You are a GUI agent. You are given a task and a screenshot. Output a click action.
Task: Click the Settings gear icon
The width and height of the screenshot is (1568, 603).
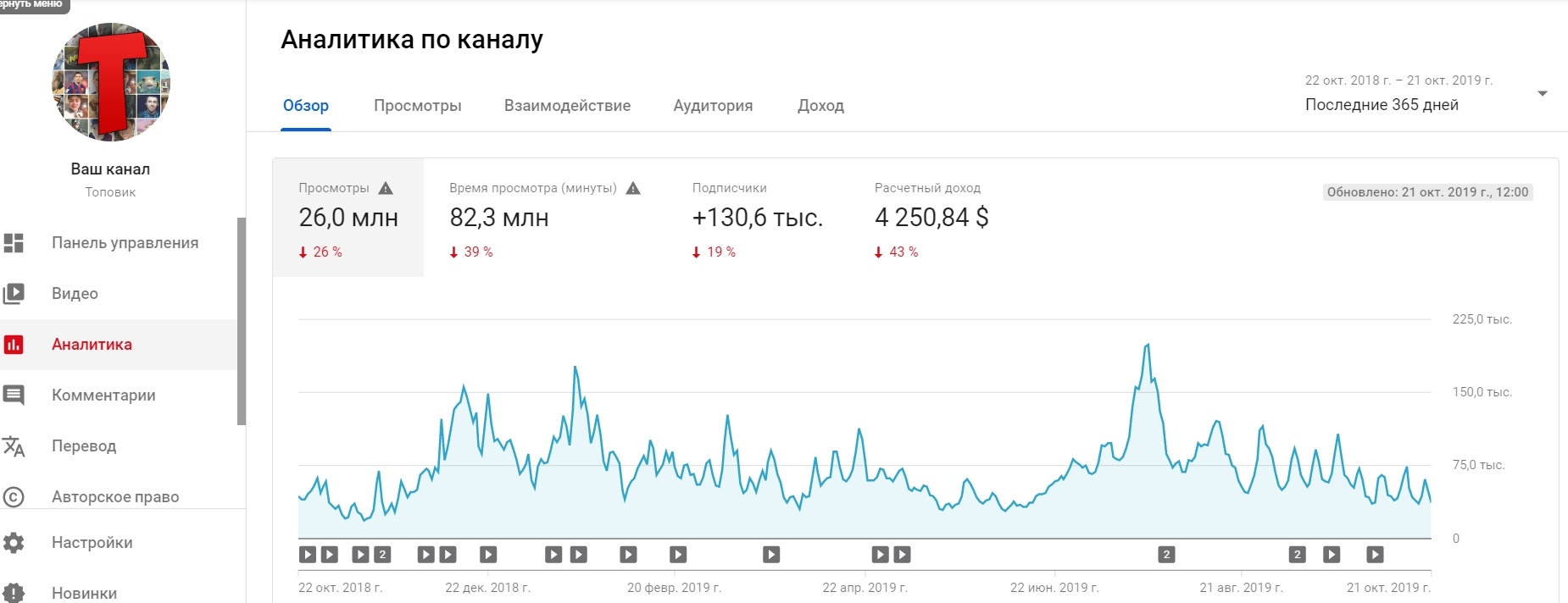coord(14,543)
